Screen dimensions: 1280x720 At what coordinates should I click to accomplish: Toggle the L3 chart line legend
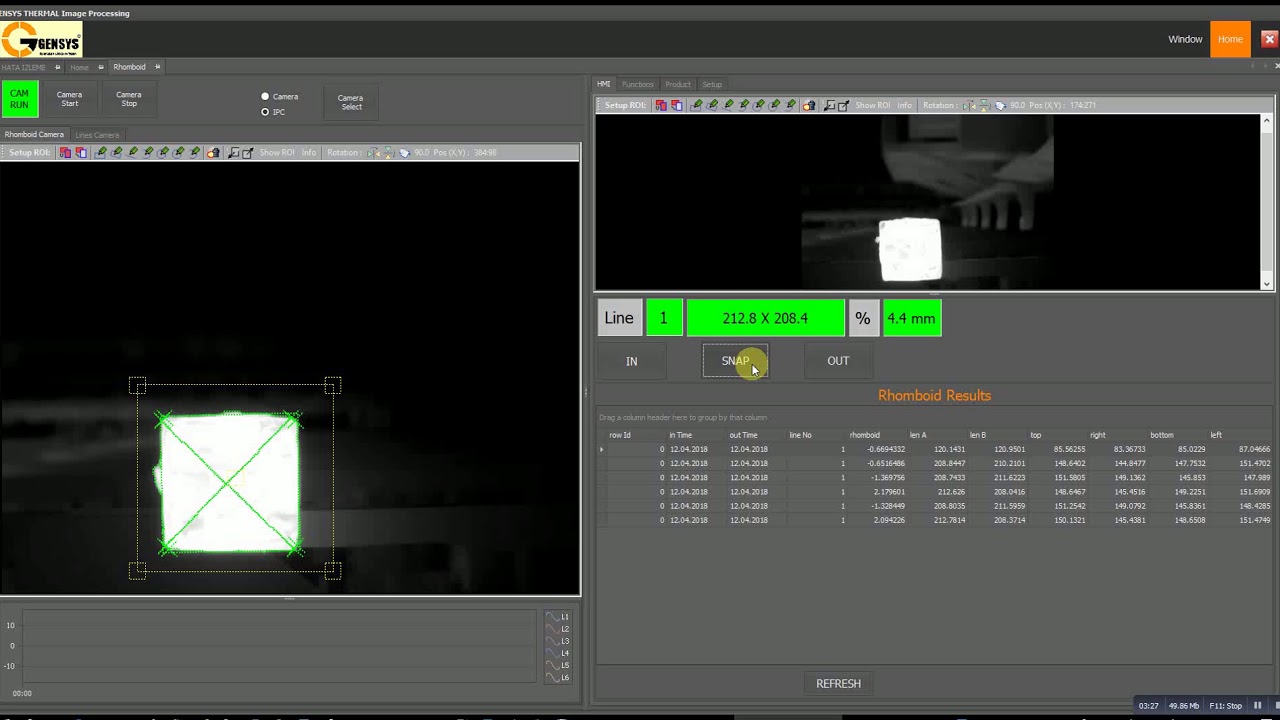coord(558,641)
